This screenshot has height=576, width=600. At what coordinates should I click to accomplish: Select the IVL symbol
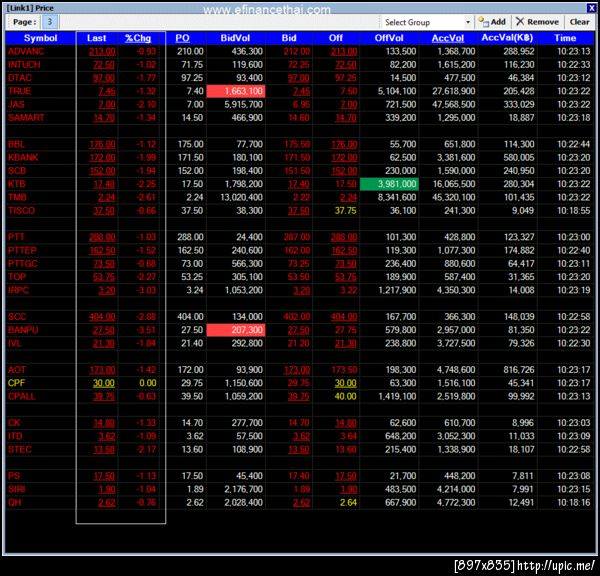[x=15, y=343]
